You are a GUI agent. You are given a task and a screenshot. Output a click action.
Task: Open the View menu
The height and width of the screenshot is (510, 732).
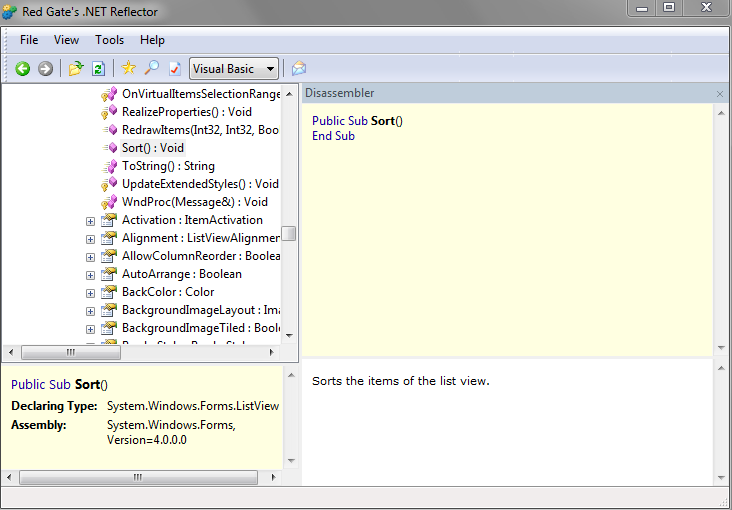pos(66,40)
